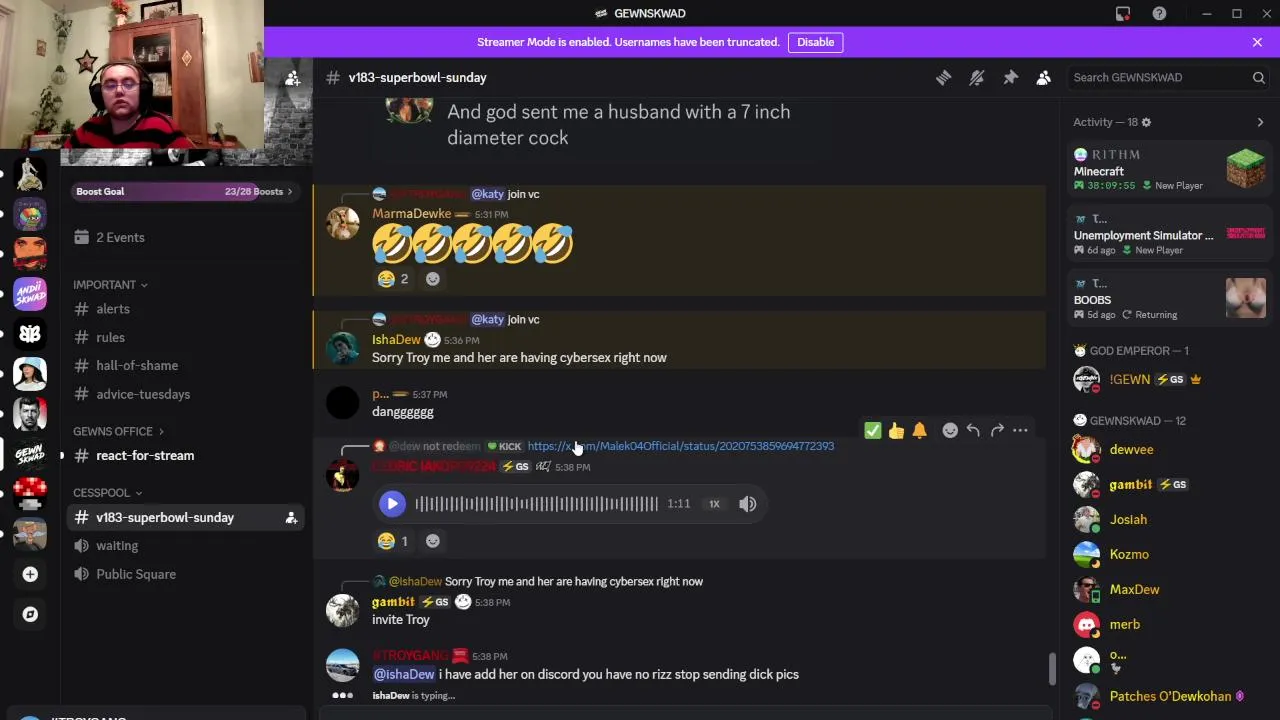This screenshot has height=720, width=1280.
Task: Change voice message 1x playback speed
Action: point(714,504)
